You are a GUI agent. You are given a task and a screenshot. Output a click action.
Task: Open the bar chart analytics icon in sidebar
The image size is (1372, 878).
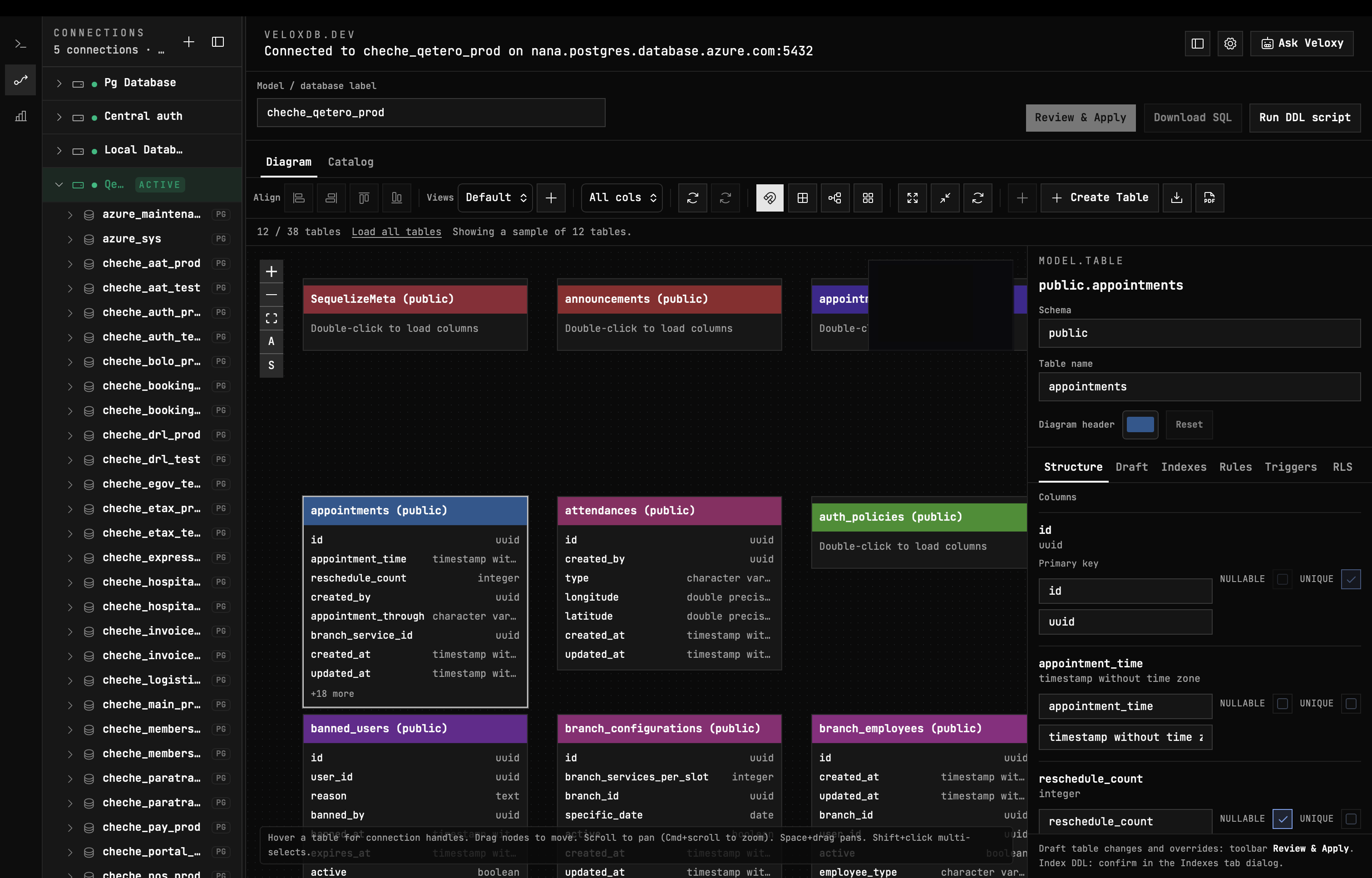(20, 116)
